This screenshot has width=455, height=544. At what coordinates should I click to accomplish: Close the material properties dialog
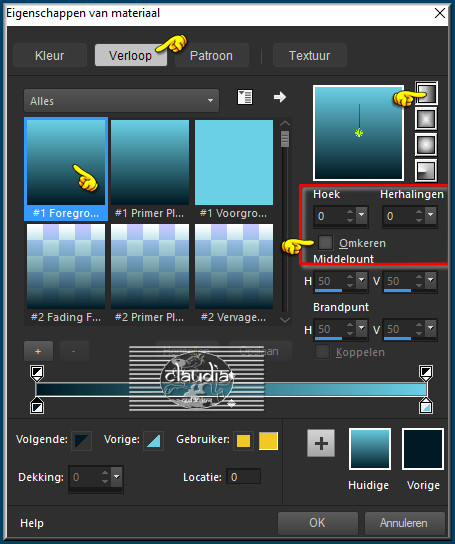click(x=440, y=13)
